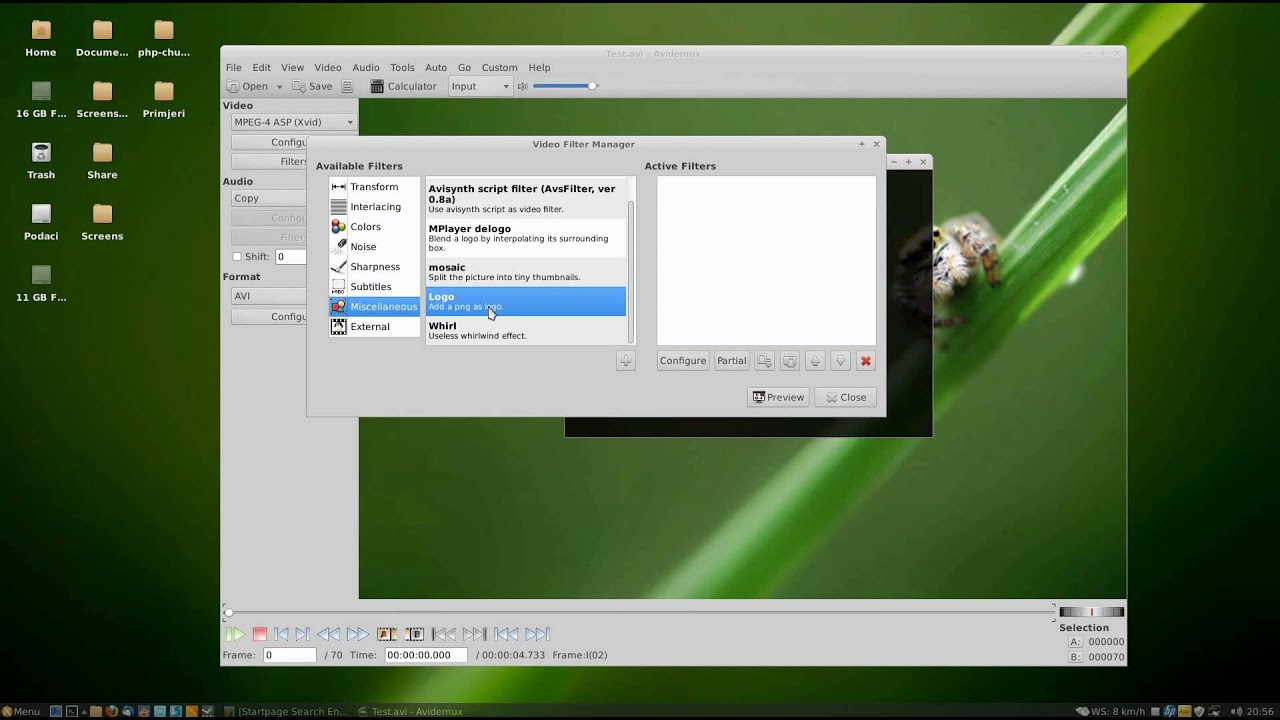Image resolution: width=1280 pixels, height=720 pixels.
Task: Open the Custom menu
Action: (500, 68)
